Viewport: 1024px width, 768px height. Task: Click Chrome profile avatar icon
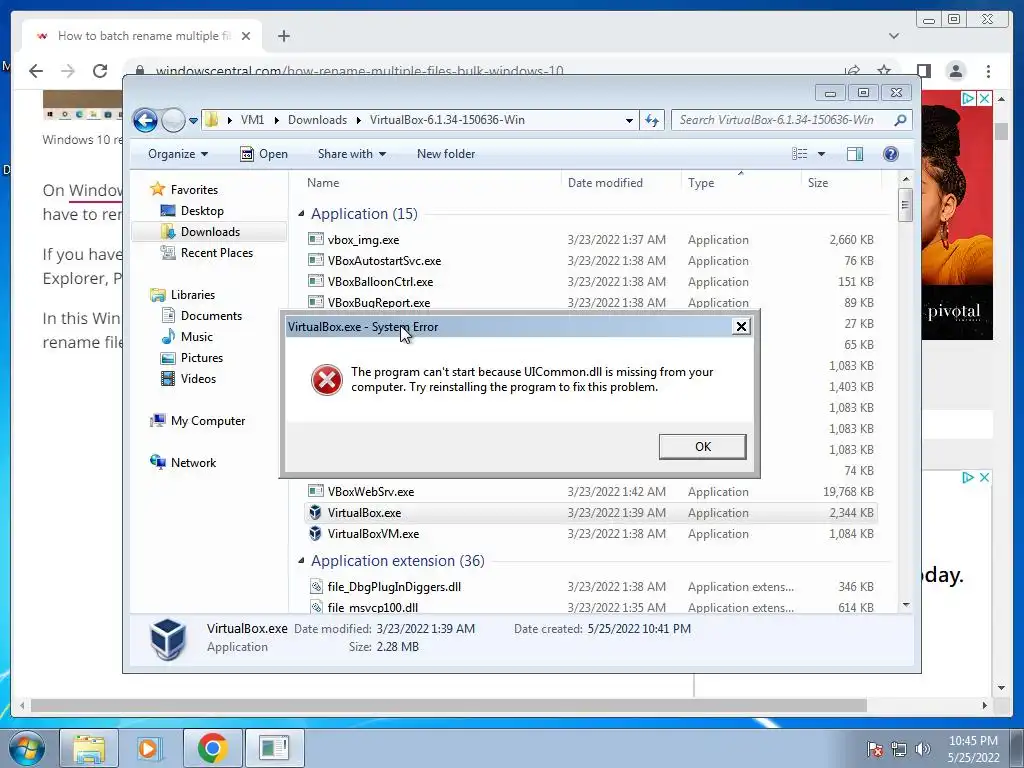[955, 71]
